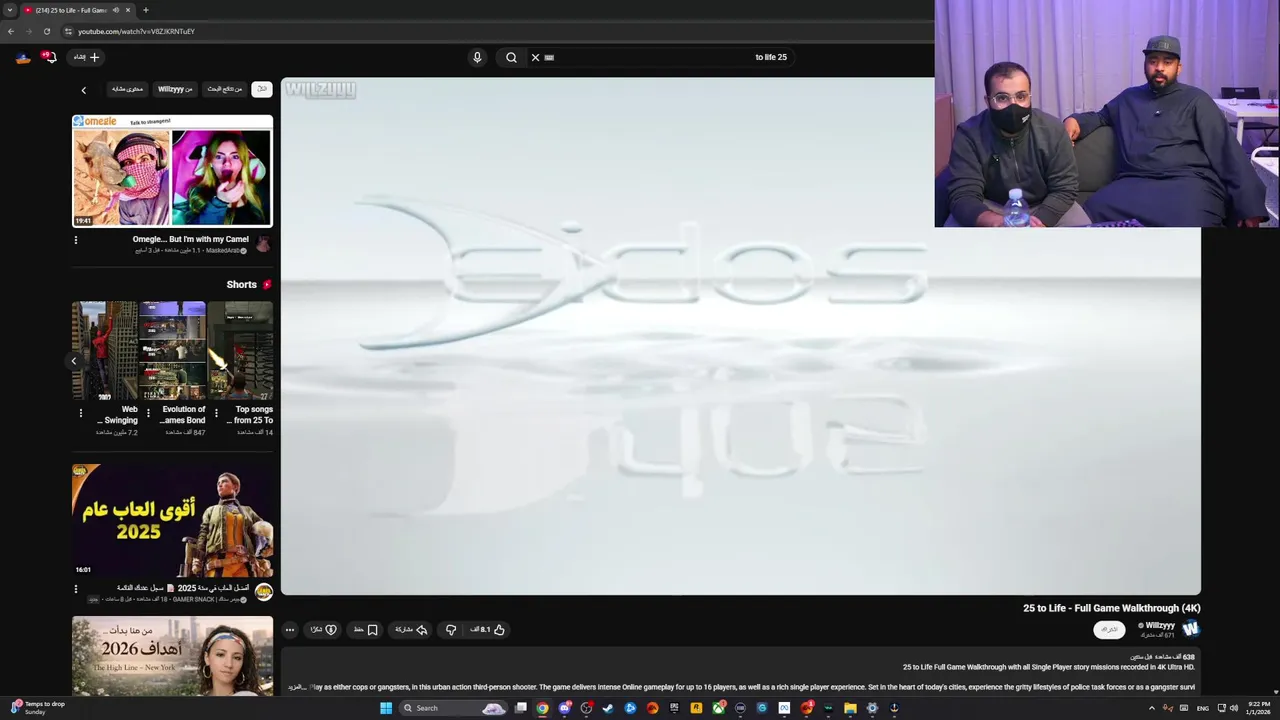This screenshot has width=1280, height=720.
Task: Clear the search box with the X
Action: (x=535, y=57)
